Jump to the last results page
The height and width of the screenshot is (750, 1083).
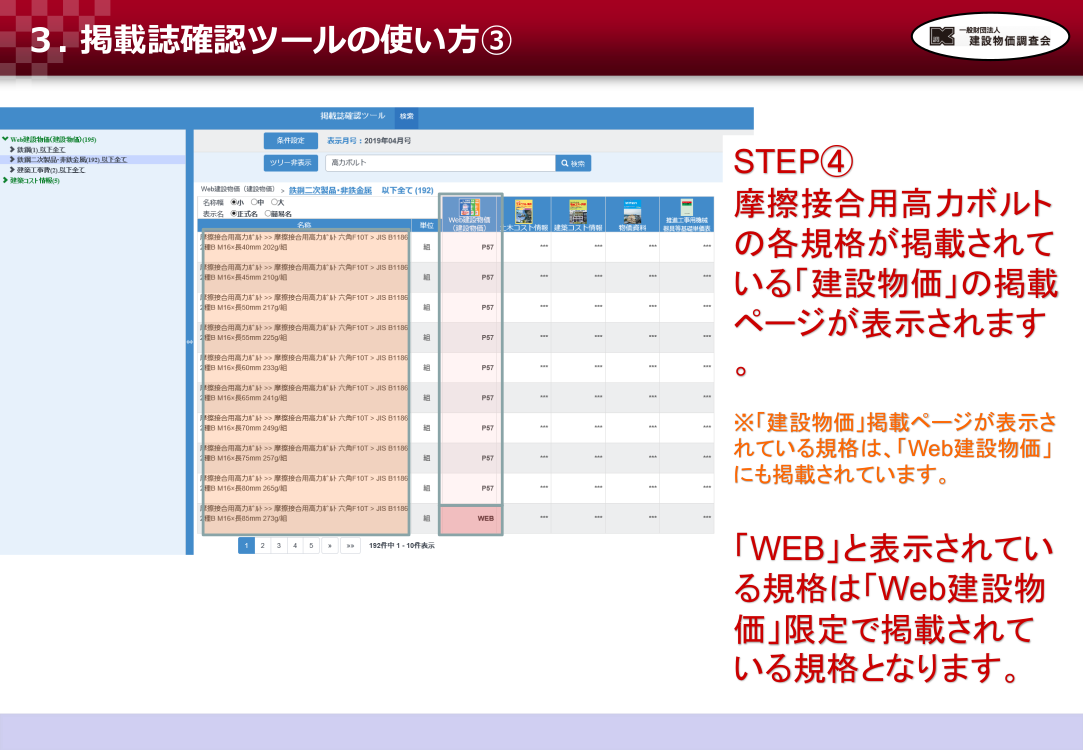pos(351,546)
